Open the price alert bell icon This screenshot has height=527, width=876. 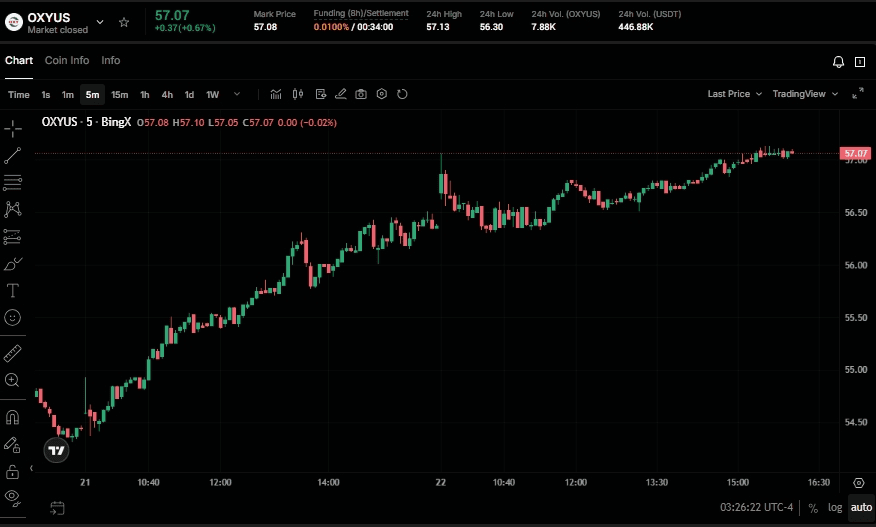[x=838, y=62]
